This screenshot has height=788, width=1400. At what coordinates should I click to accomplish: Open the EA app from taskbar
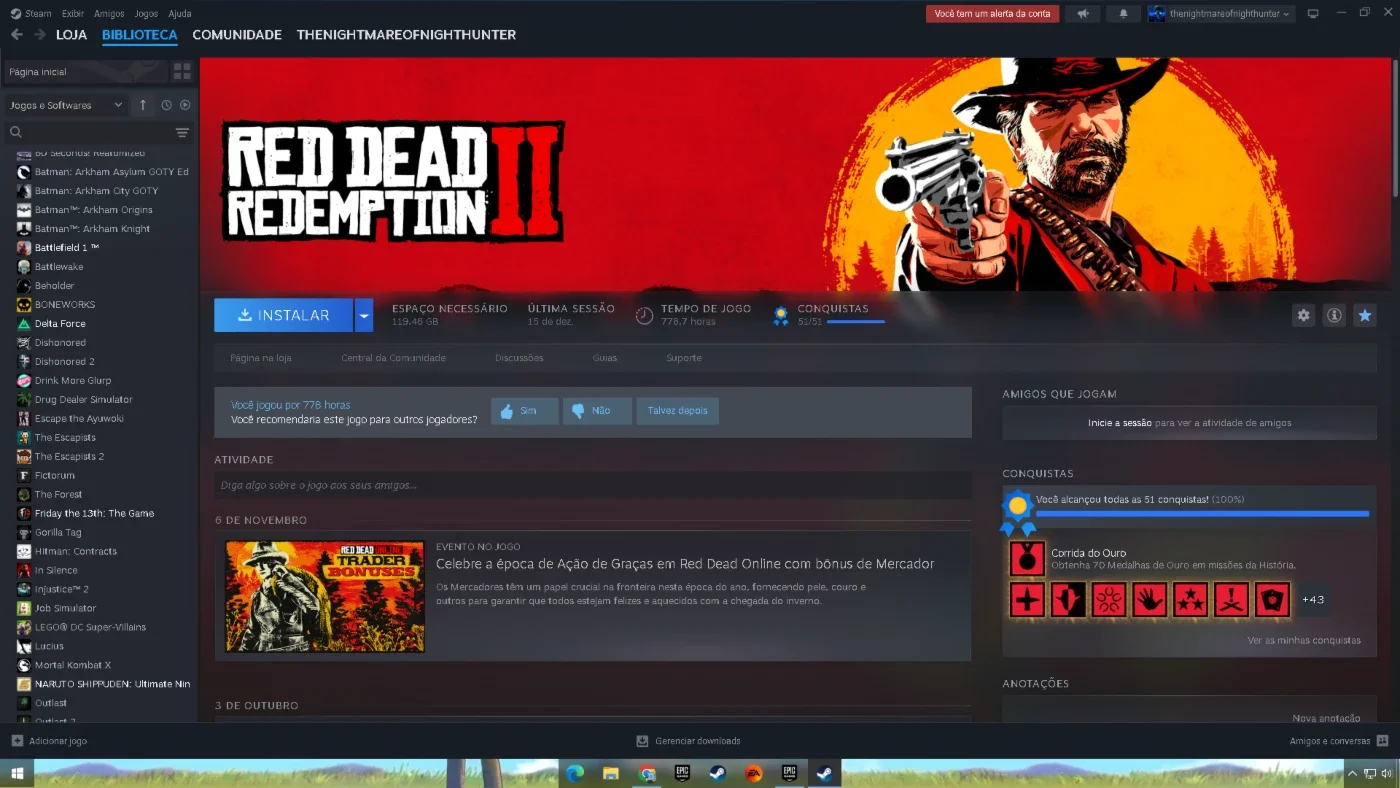753,773
